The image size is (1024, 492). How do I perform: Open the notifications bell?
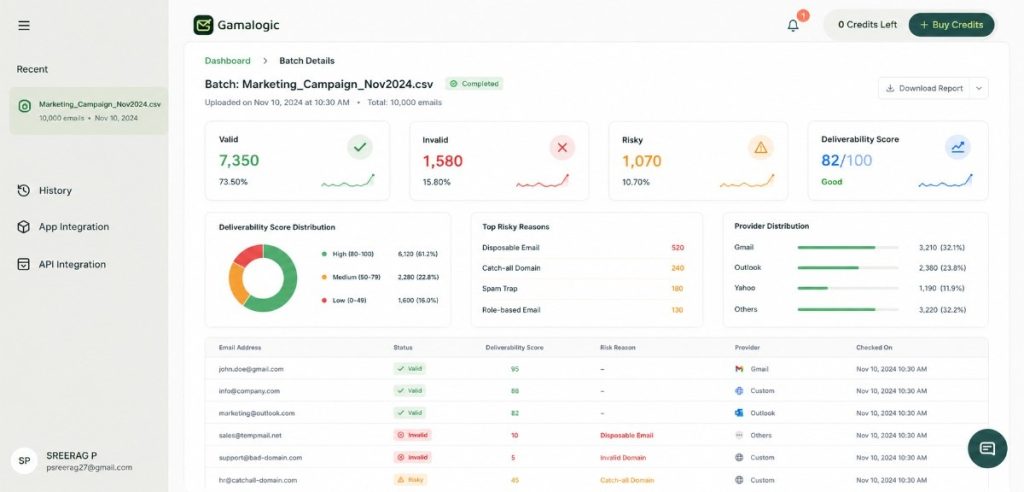pyautogui.click(x=793, y=25)
